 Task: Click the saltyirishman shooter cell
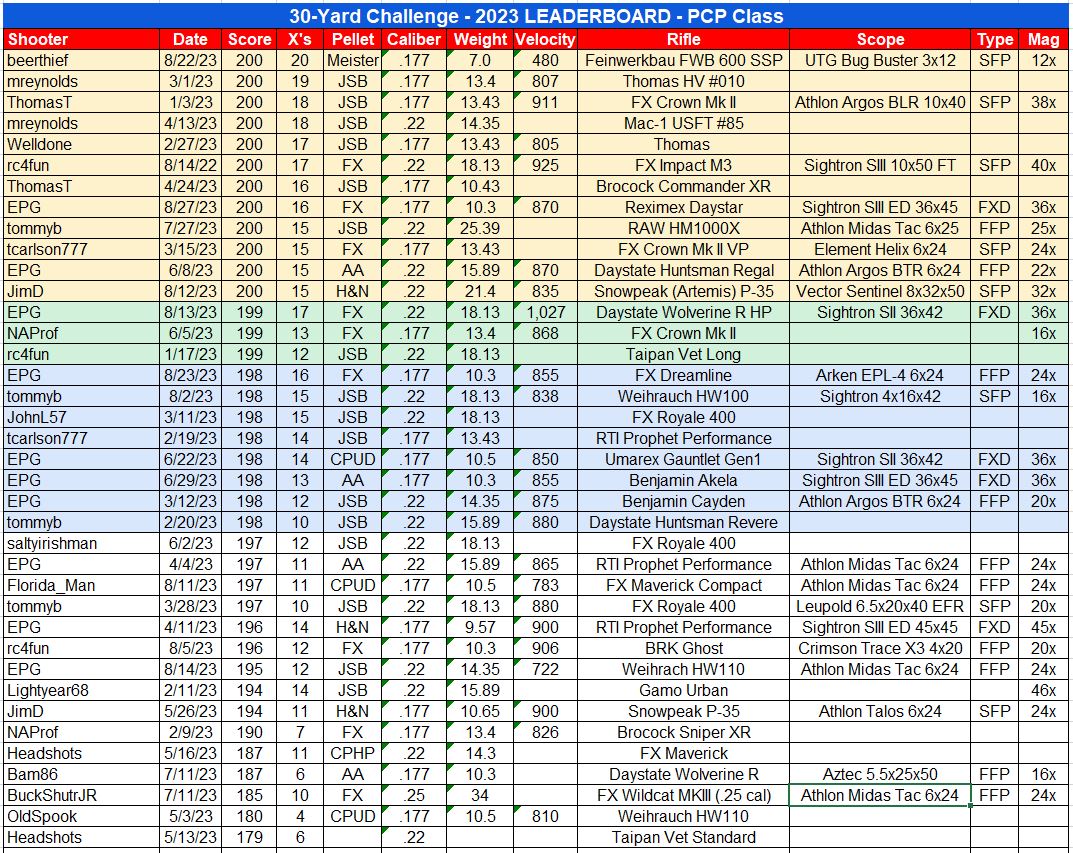pos(81,543)
